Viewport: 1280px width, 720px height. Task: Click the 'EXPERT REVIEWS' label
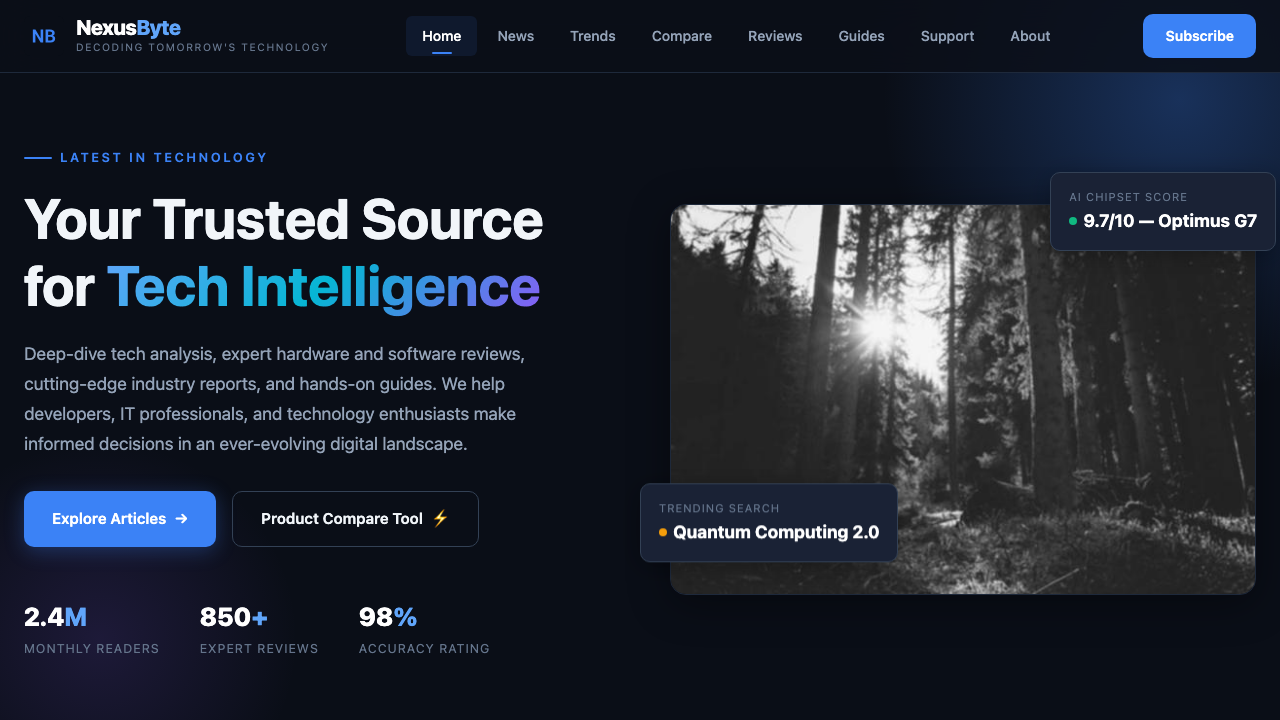point(259,648)
